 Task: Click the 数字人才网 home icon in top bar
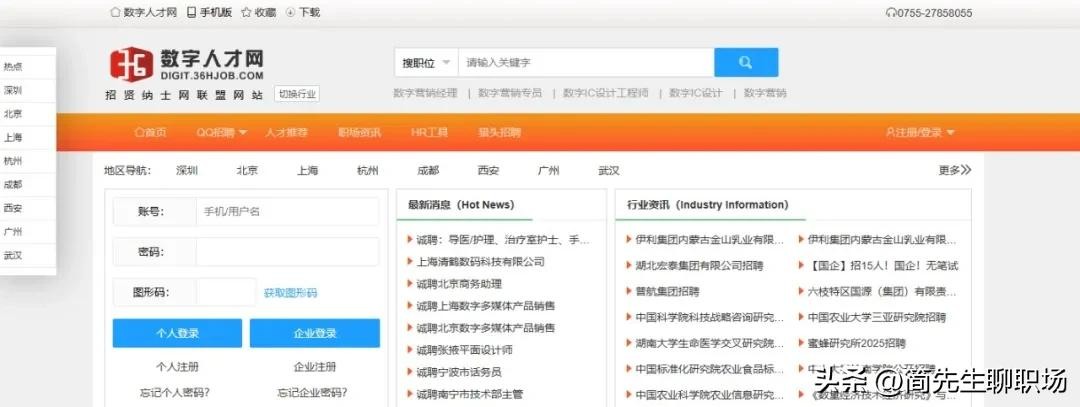(115, 13)
